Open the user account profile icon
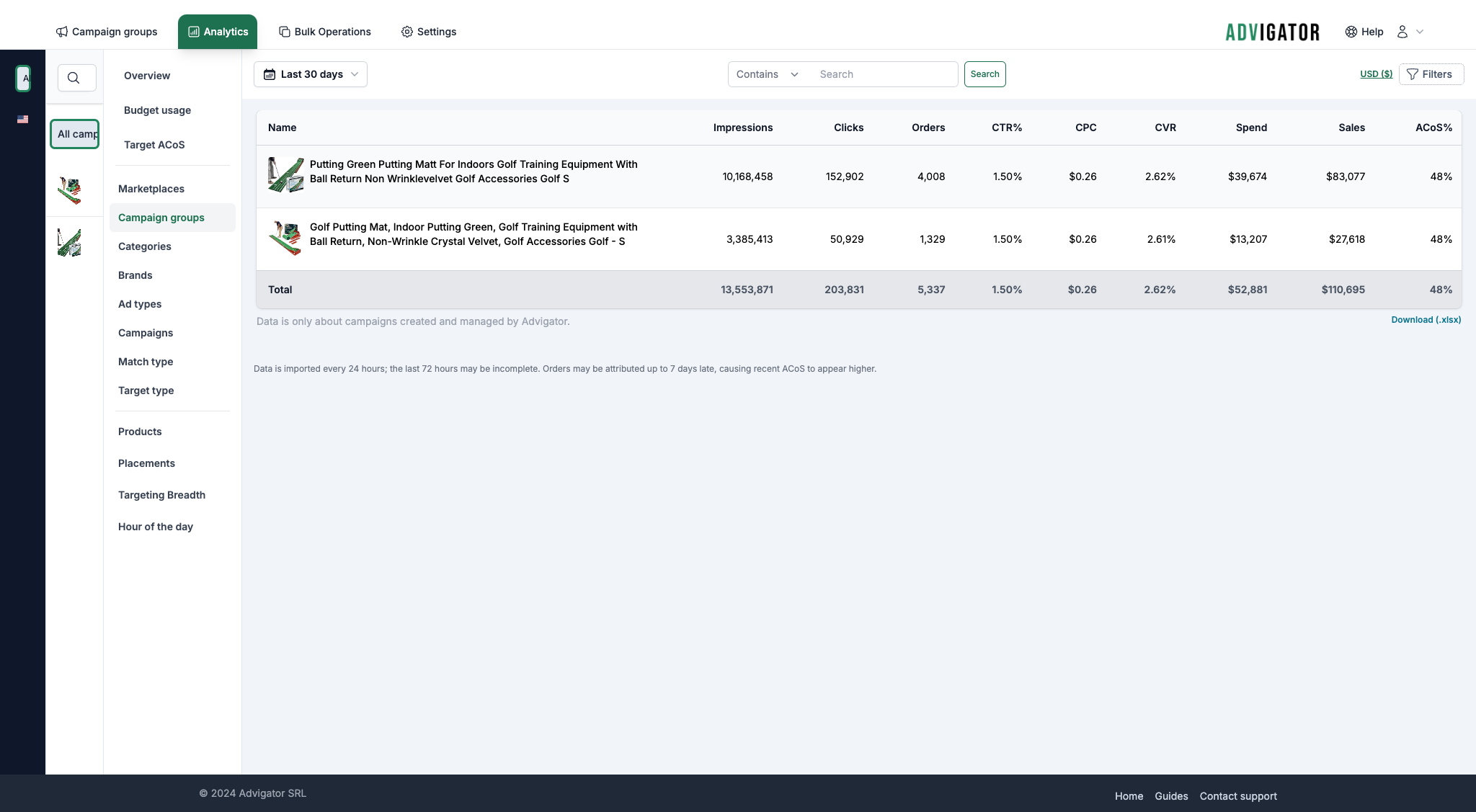The image size is (1476, 812). click(1402, 32)
